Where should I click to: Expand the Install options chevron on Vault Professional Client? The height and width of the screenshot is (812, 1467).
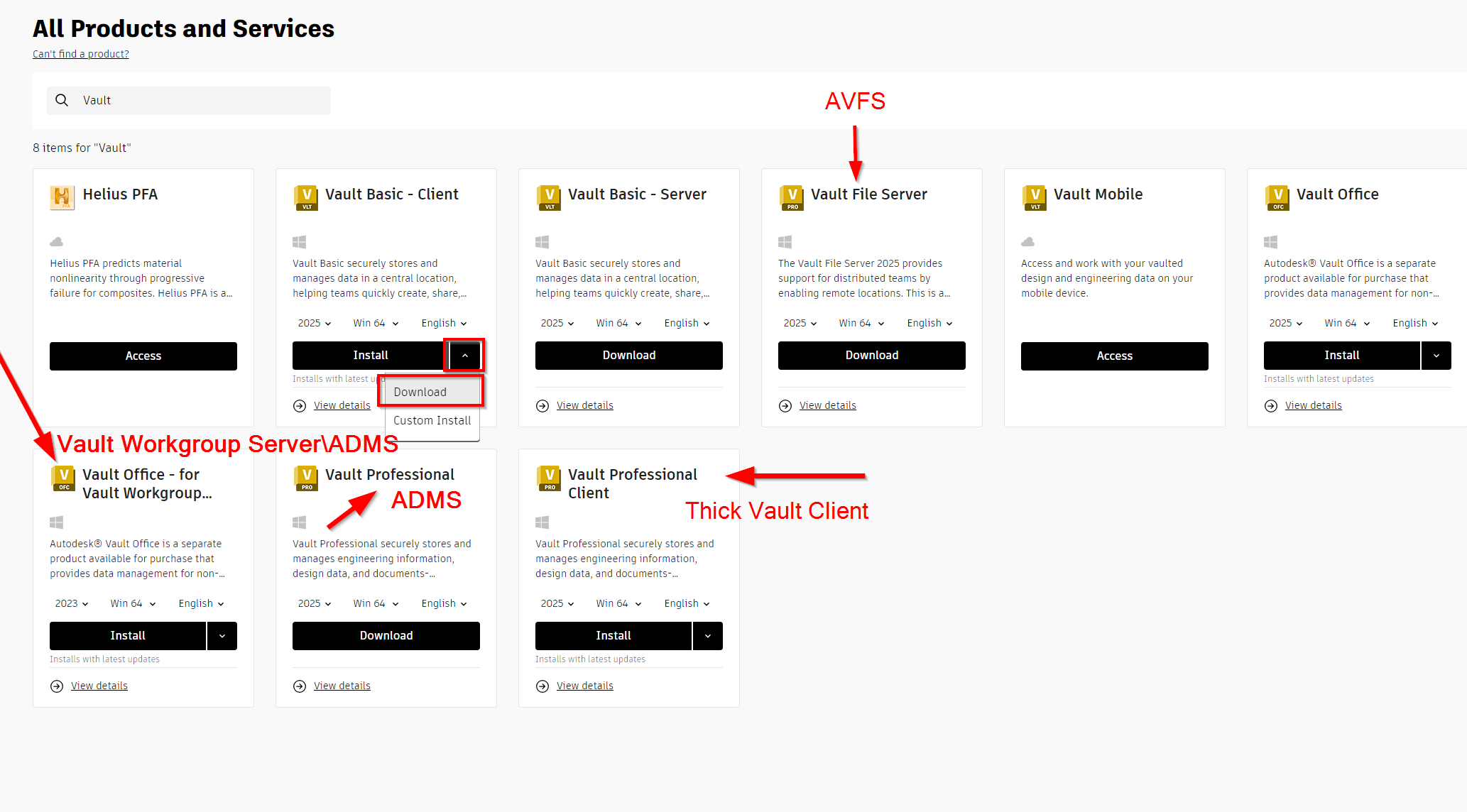click(707, 635)
